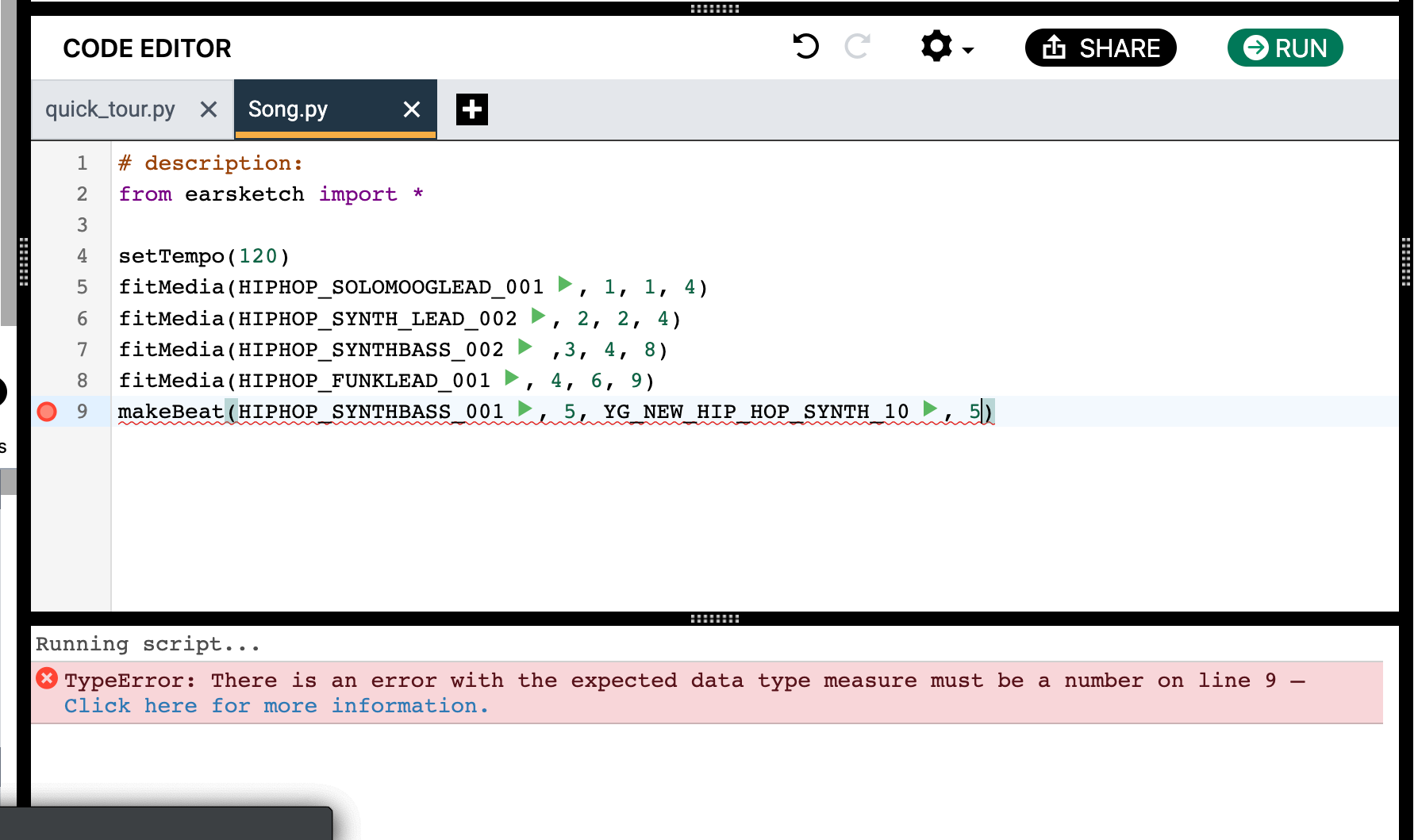
Task: Add a new script tab with plus icon
Action: point(472,109)
